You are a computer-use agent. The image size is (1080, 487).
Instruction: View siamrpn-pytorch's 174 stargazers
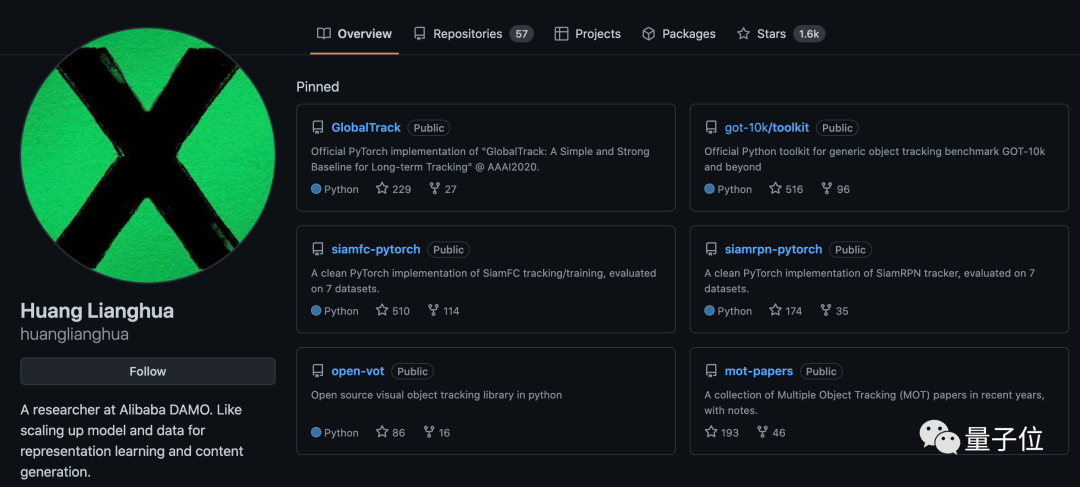(x=785, y=311)
